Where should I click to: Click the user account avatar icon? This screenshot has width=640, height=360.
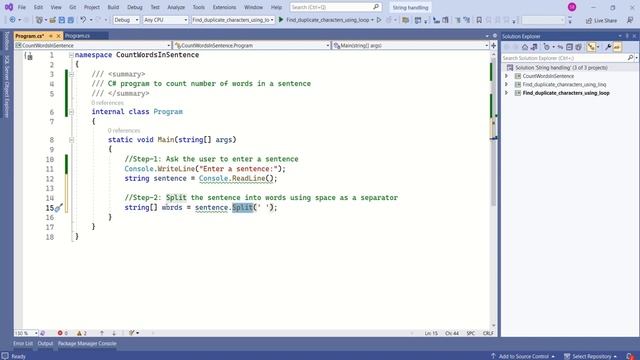tap(572, 7)
